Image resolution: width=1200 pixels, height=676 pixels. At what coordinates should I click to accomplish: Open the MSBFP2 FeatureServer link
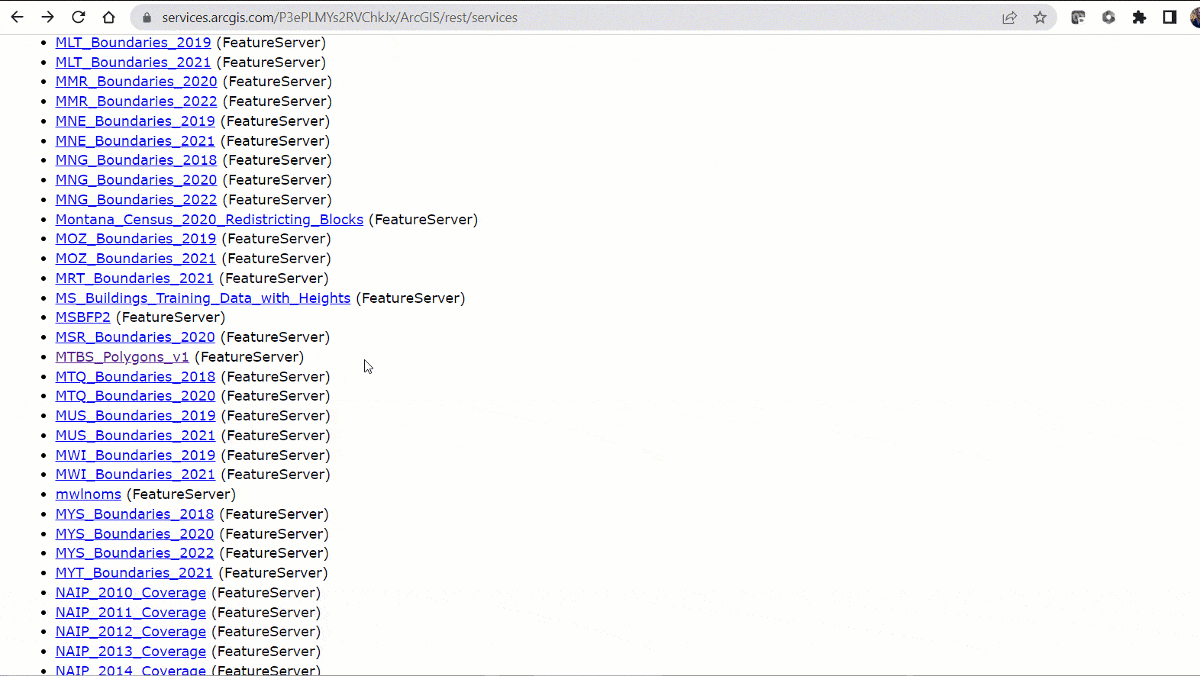click(x=82, y=317)
